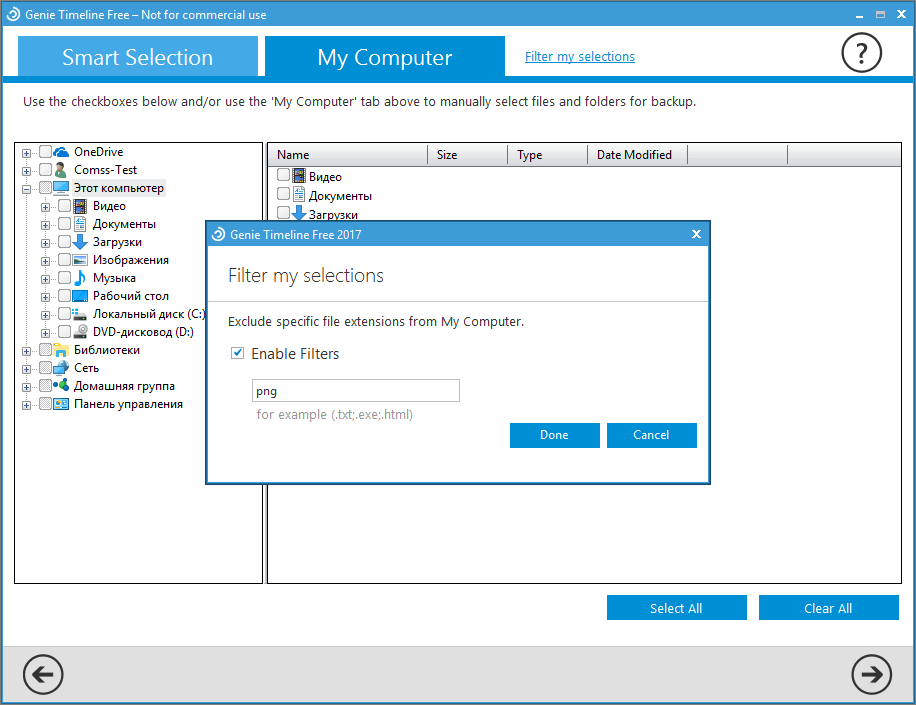The height and width of the screenshot is (705, 916).
Task: Click the Загрузки arrow icon in tree
Action: coord(80,242)
